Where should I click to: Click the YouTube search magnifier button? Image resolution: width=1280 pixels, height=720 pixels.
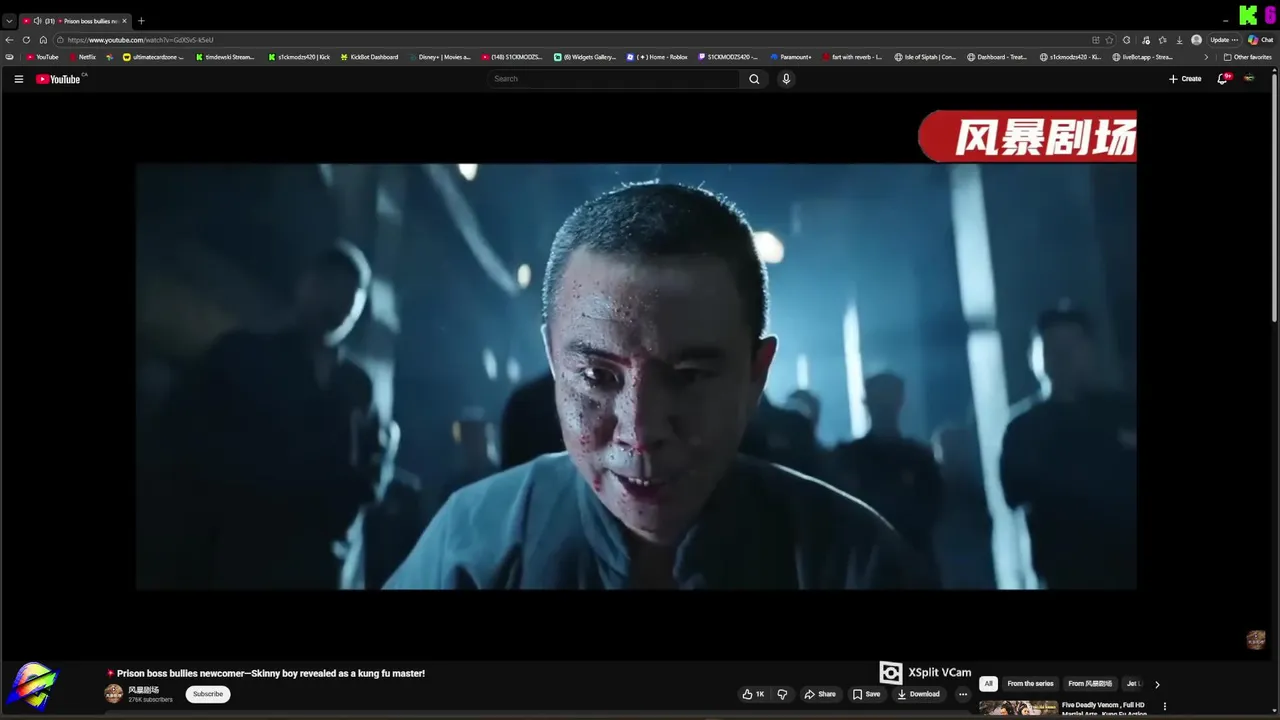pyautogui.click(x=754, y=79)
